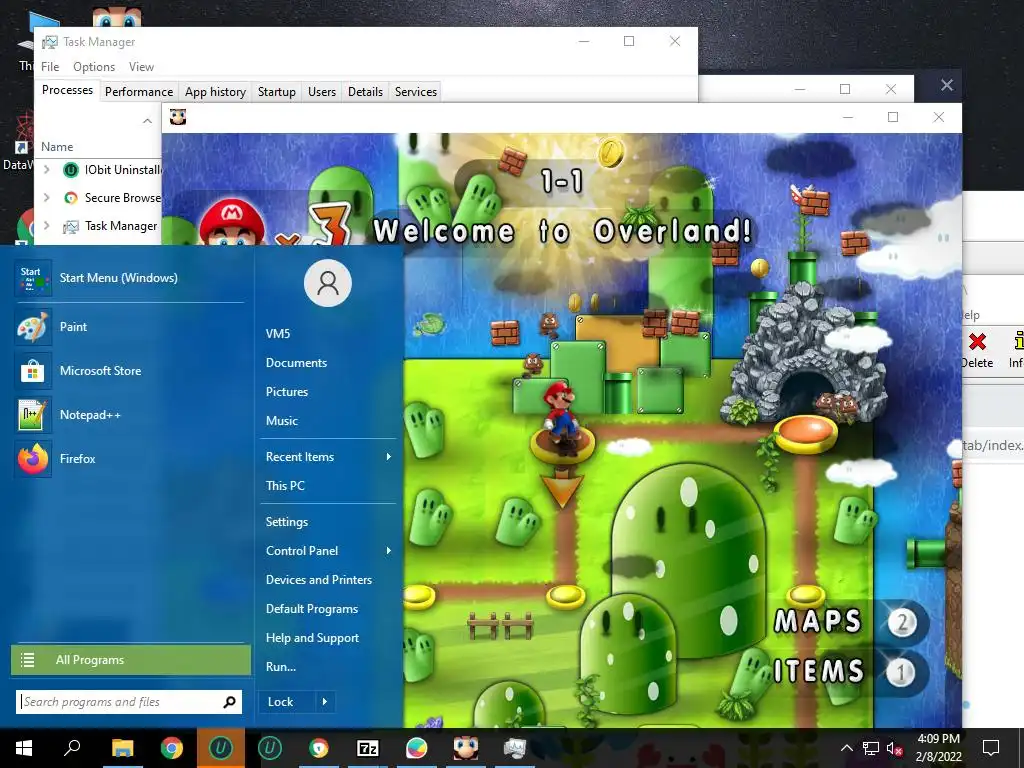Click the IObit Uninstaller process icon
The image size is (1024, 768).
pyautogui.click(x=71, y=170)
